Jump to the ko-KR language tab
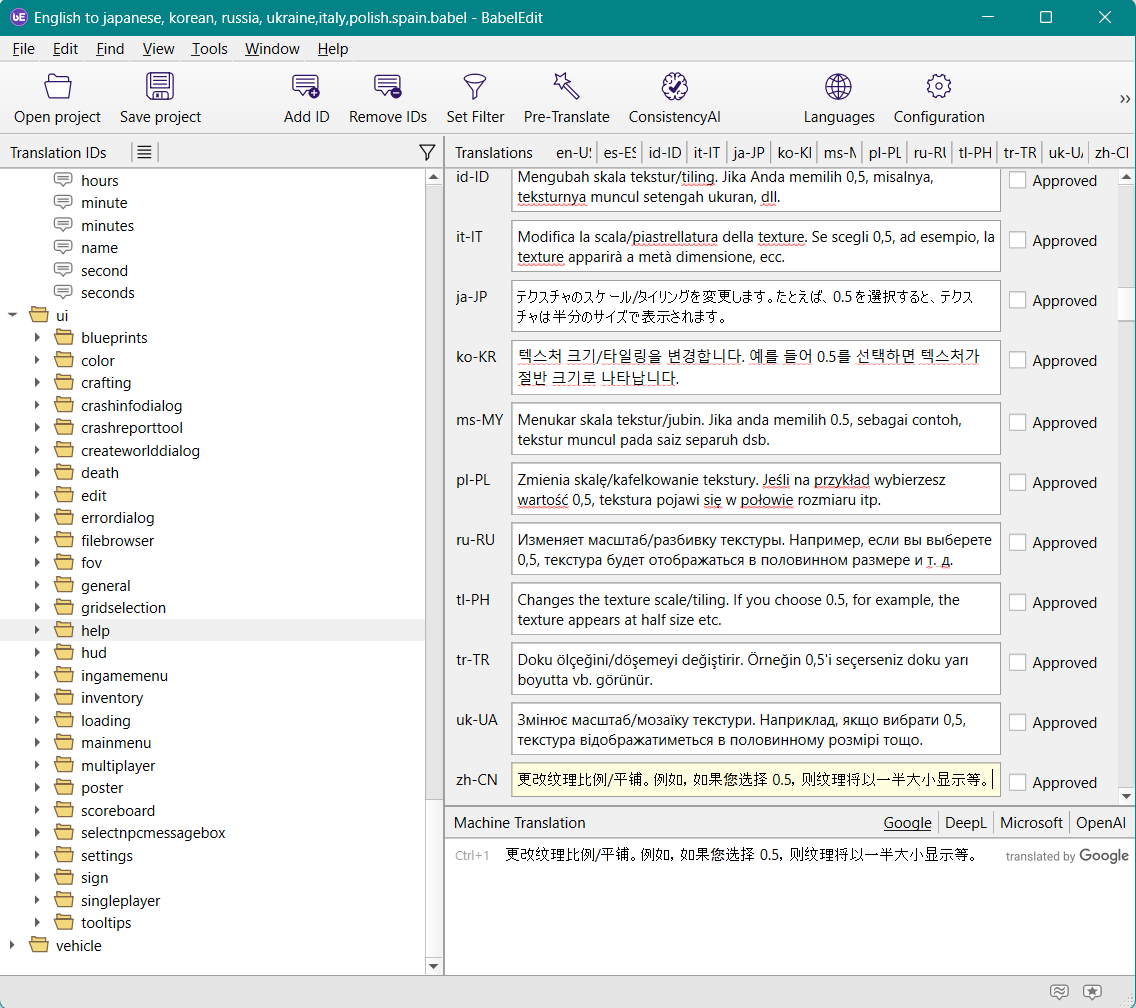 [x=793, y=153]
